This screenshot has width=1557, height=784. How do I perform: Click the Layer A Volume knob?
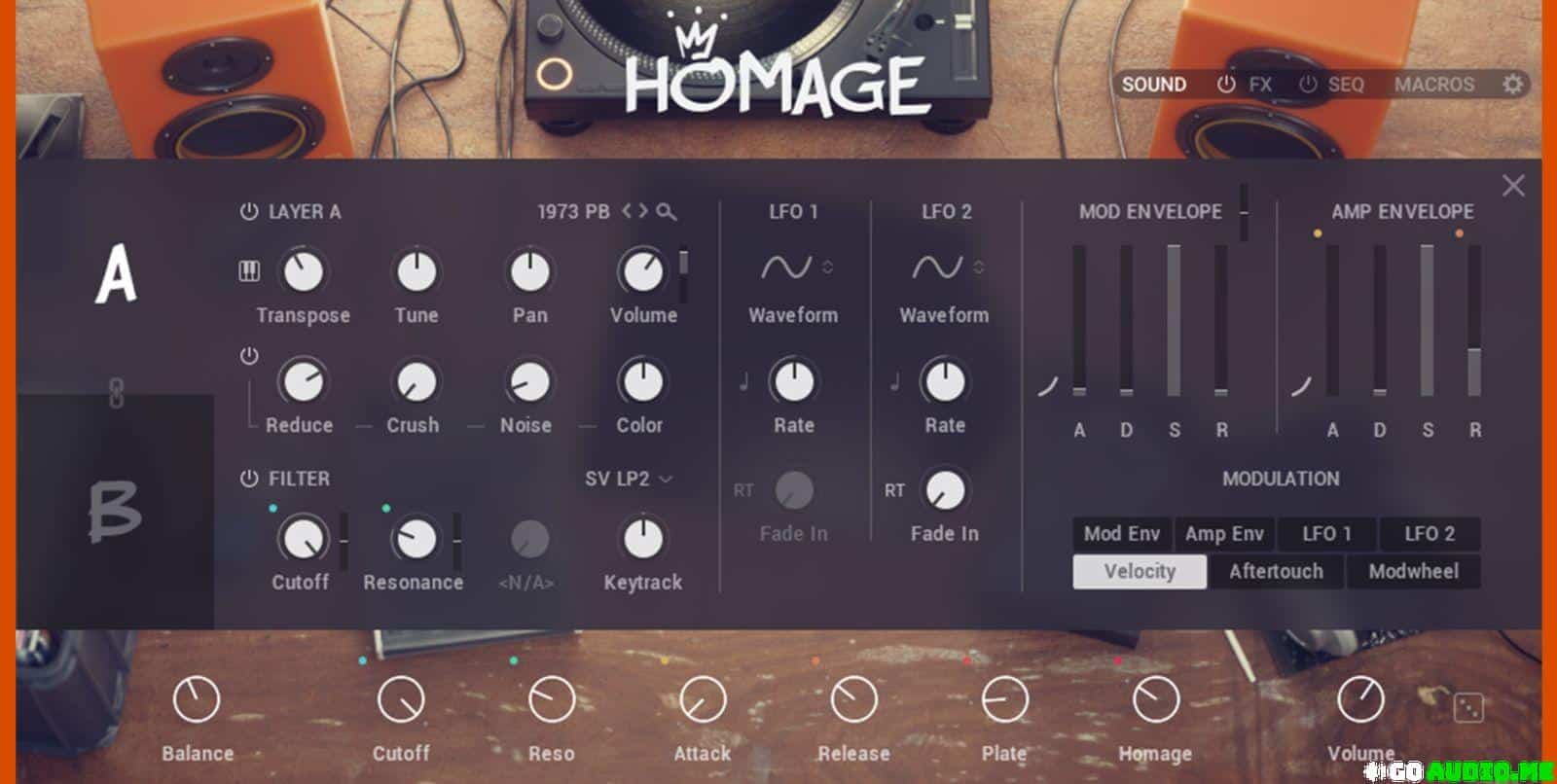point(642,272)
